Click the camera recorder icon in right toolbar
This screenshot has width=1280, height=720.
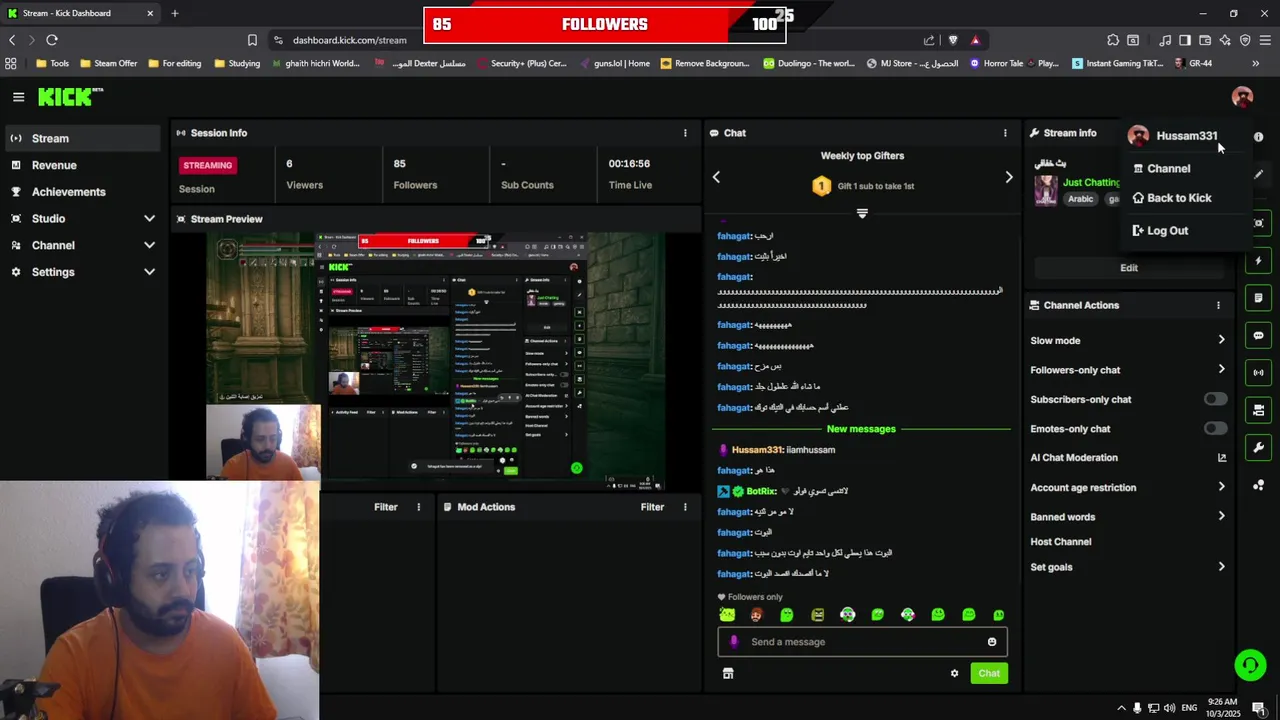point(1259,410)
